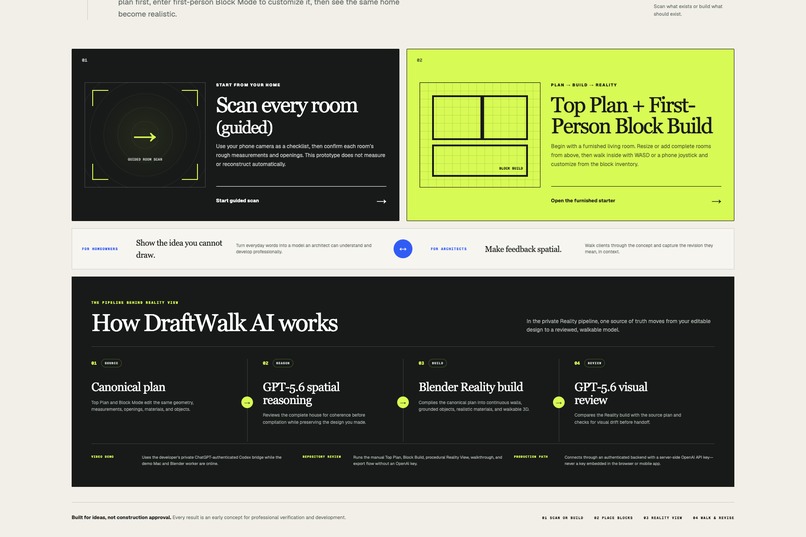
Task: Click the blue double-arrow circle icon
Action: pos(403,249)
